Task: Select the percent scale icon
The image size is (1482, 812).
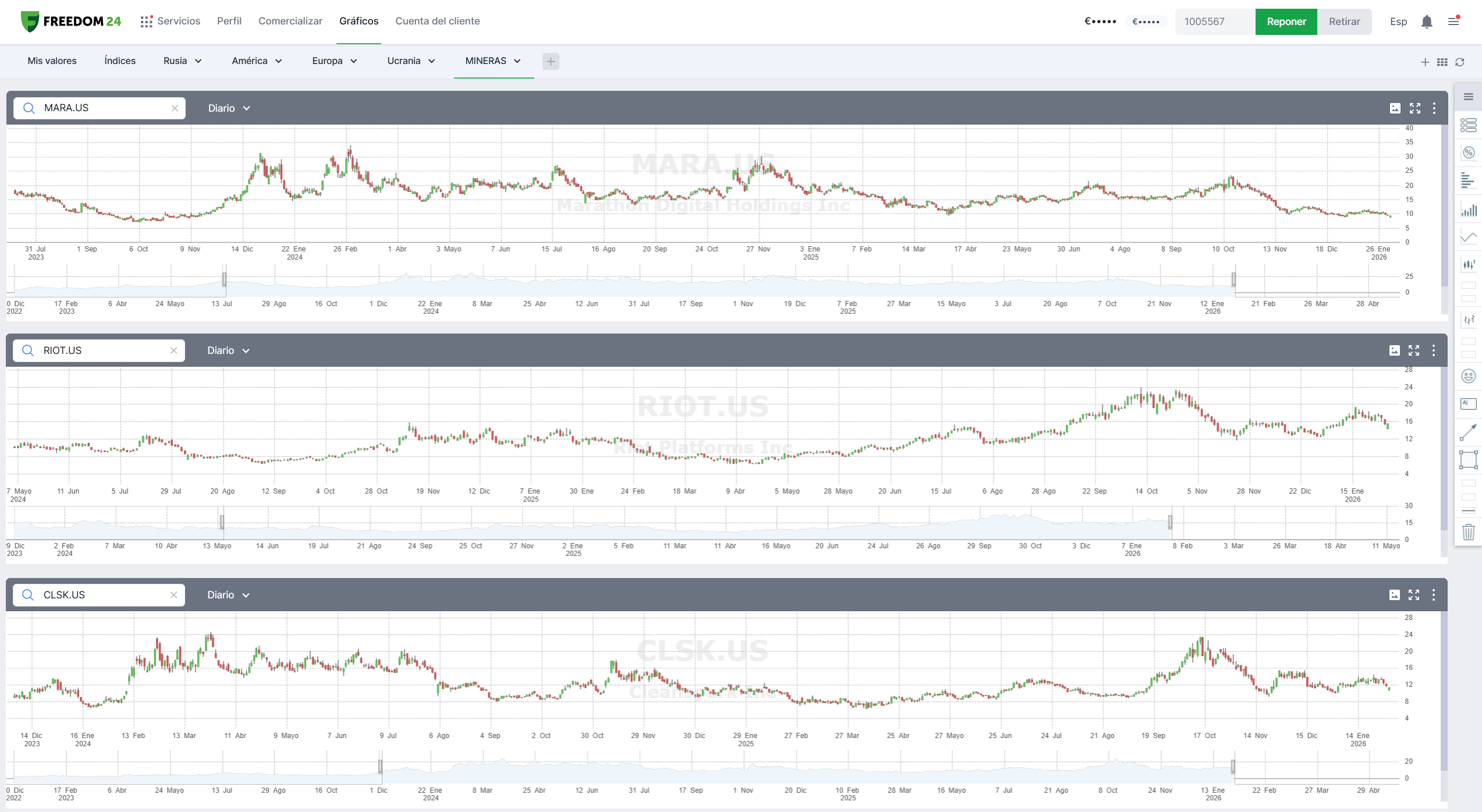Action: tap(1468, 153)
